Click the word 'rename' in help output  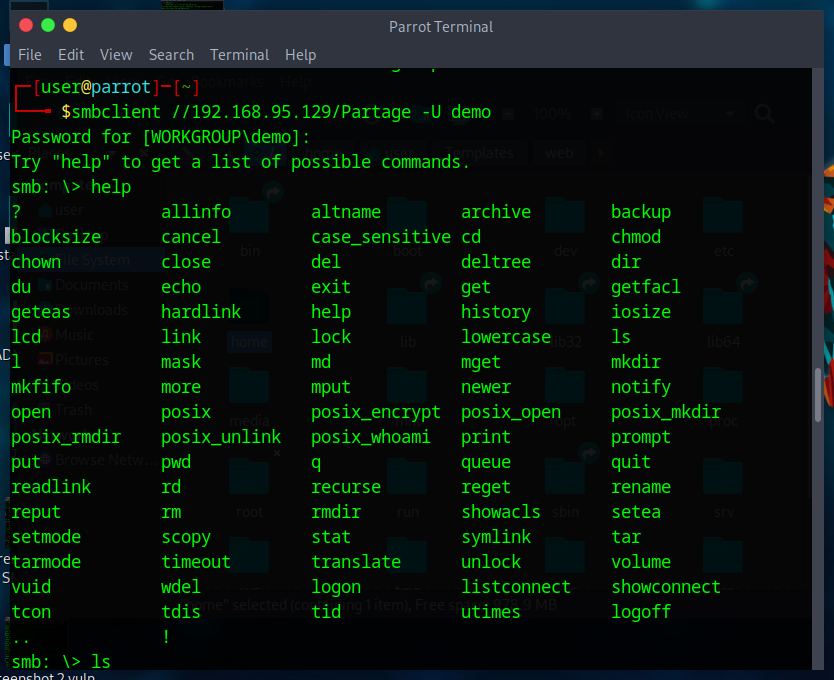pyautogui.click(x=641, y=487)
